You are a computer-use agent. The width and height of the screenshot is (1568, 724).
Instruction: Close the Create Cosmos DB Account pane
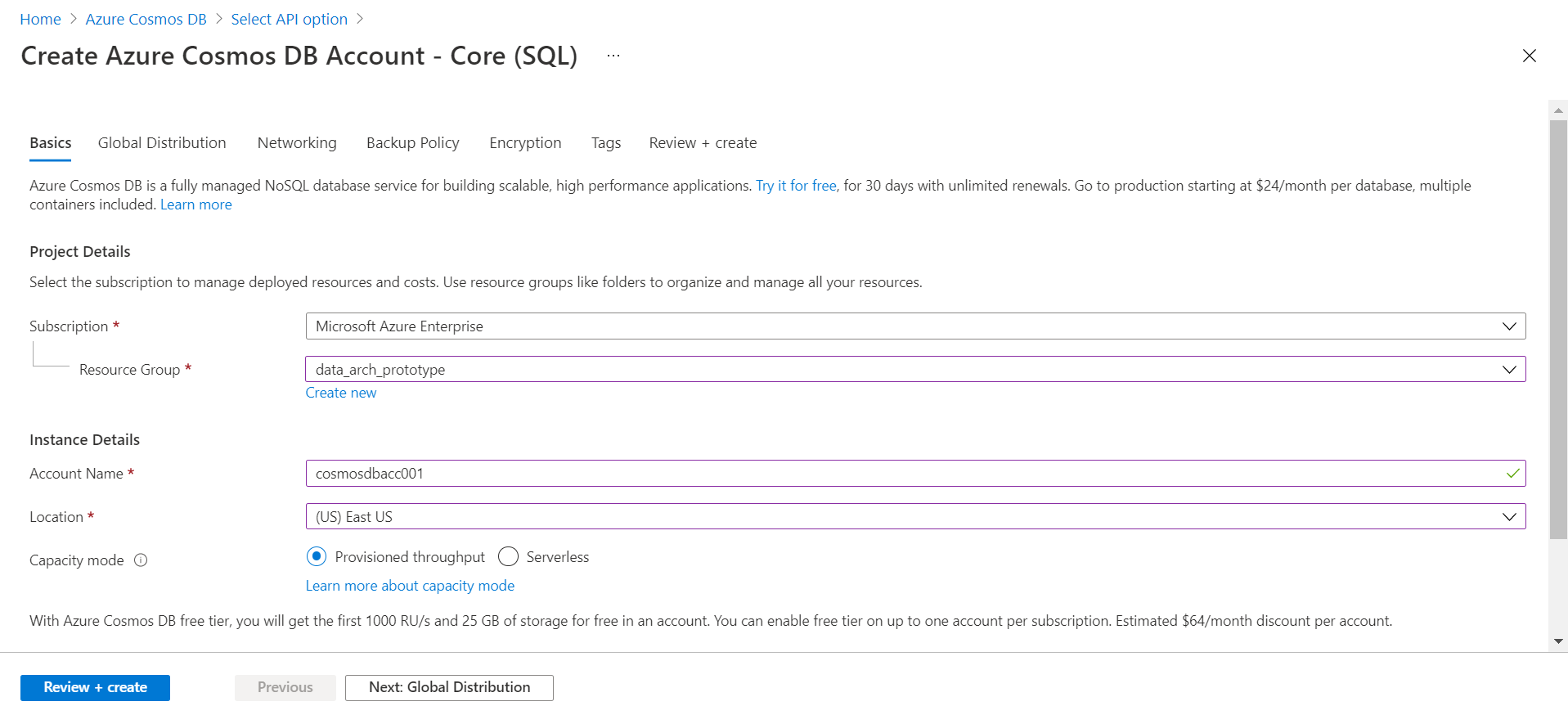(1529, 56)
